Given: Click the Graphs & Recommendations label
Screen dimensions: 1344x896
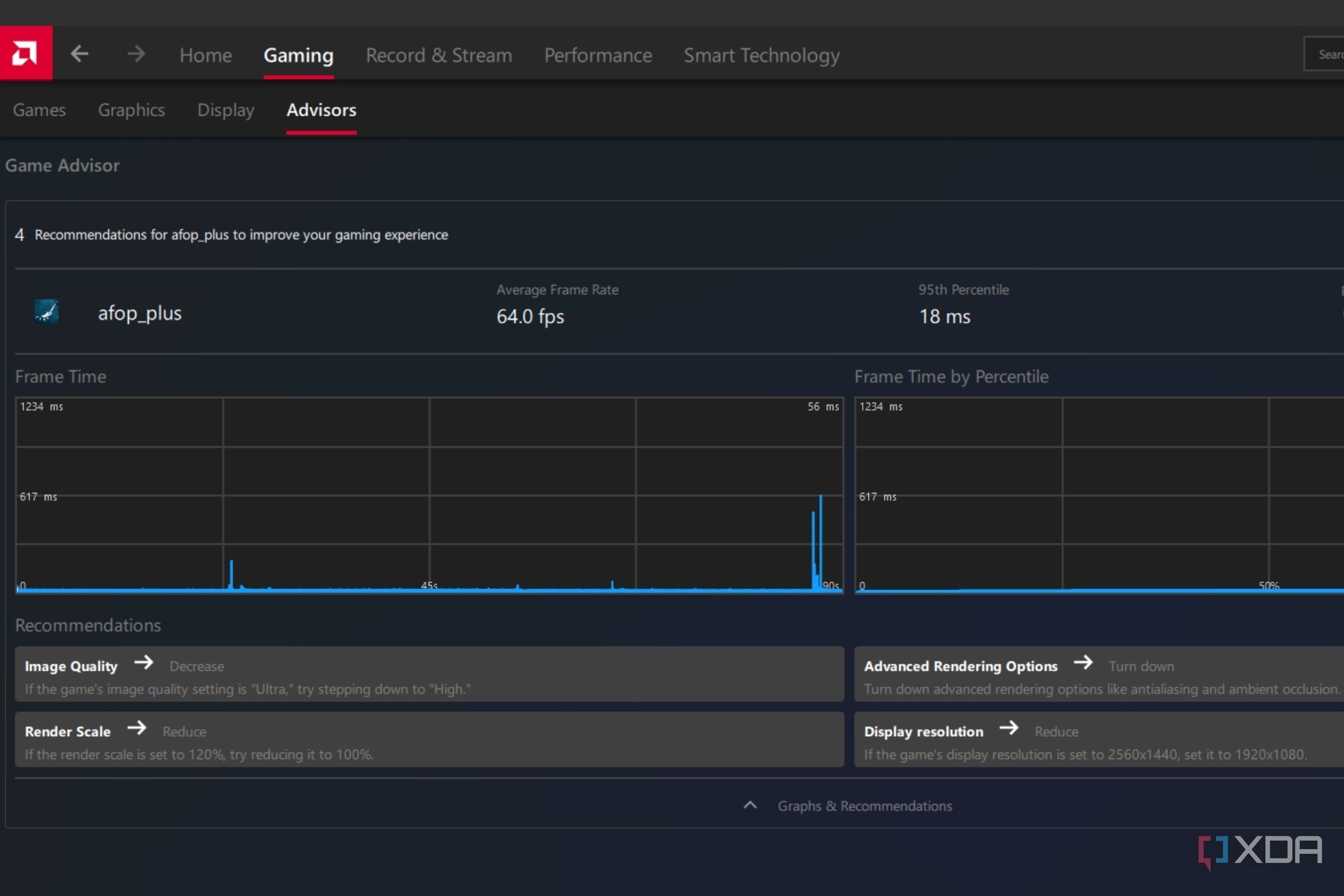Looking at the screenshot, I should coord(864,806).
